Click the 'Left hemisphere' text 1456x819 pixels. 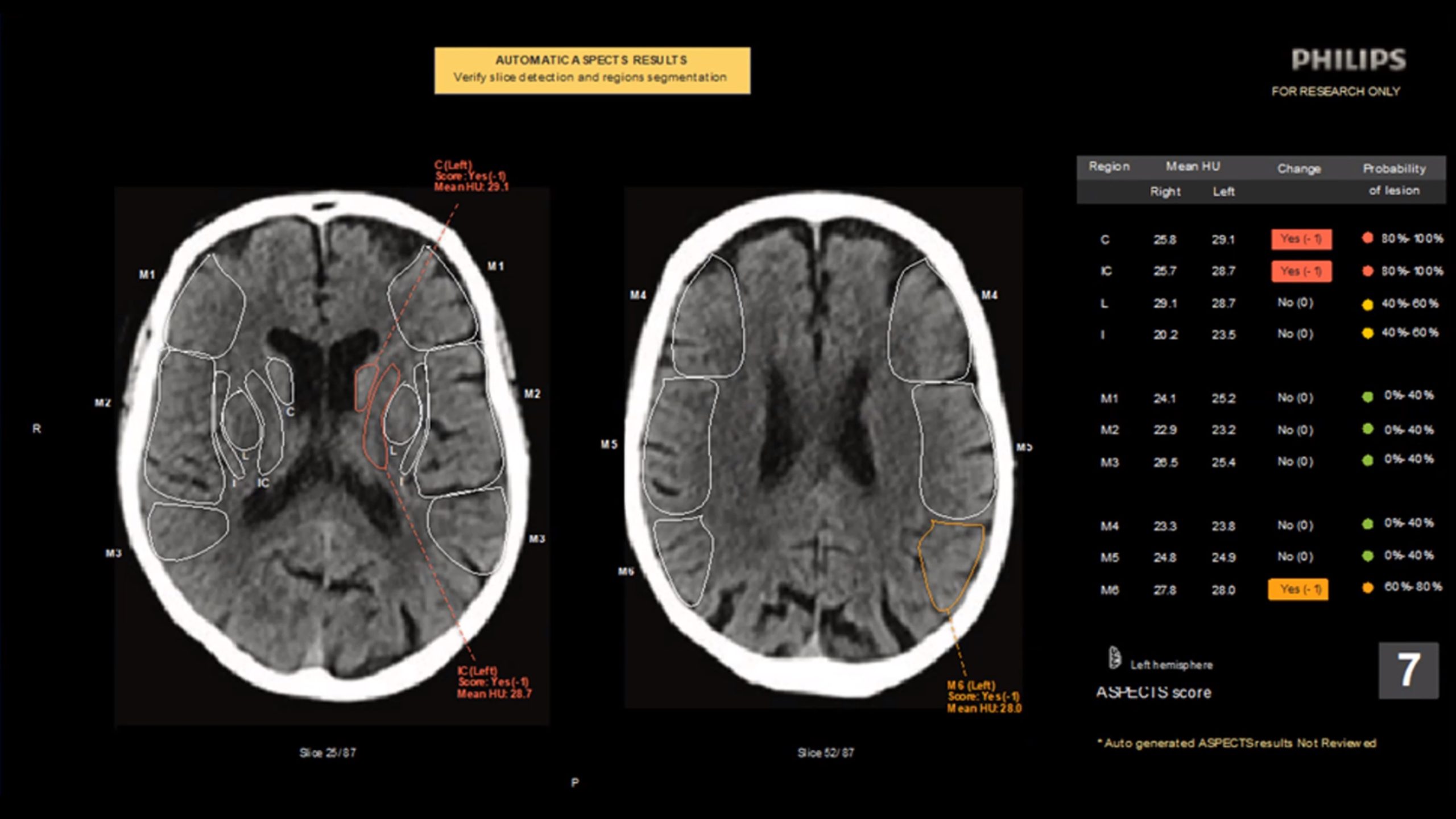pyautogui.click(x=1171, y=664)
